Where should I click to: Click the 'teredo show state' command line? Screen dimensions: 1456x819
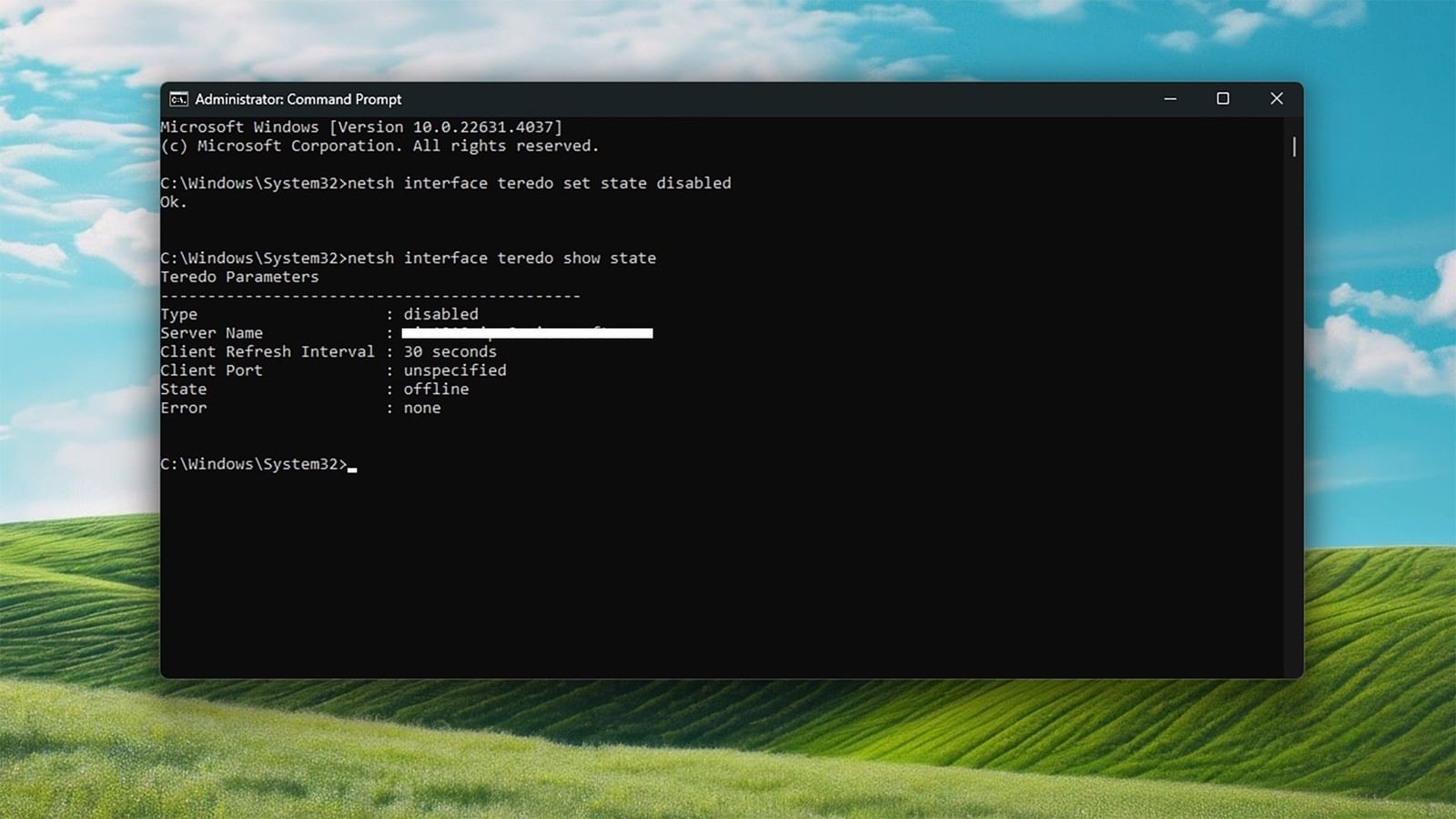[501, 258]
